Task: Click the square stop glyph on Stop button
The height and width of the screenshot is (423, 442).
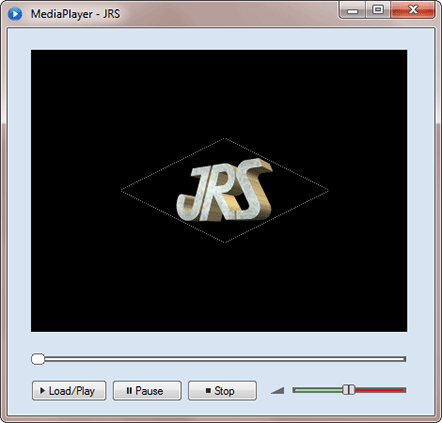Action: 208,390
